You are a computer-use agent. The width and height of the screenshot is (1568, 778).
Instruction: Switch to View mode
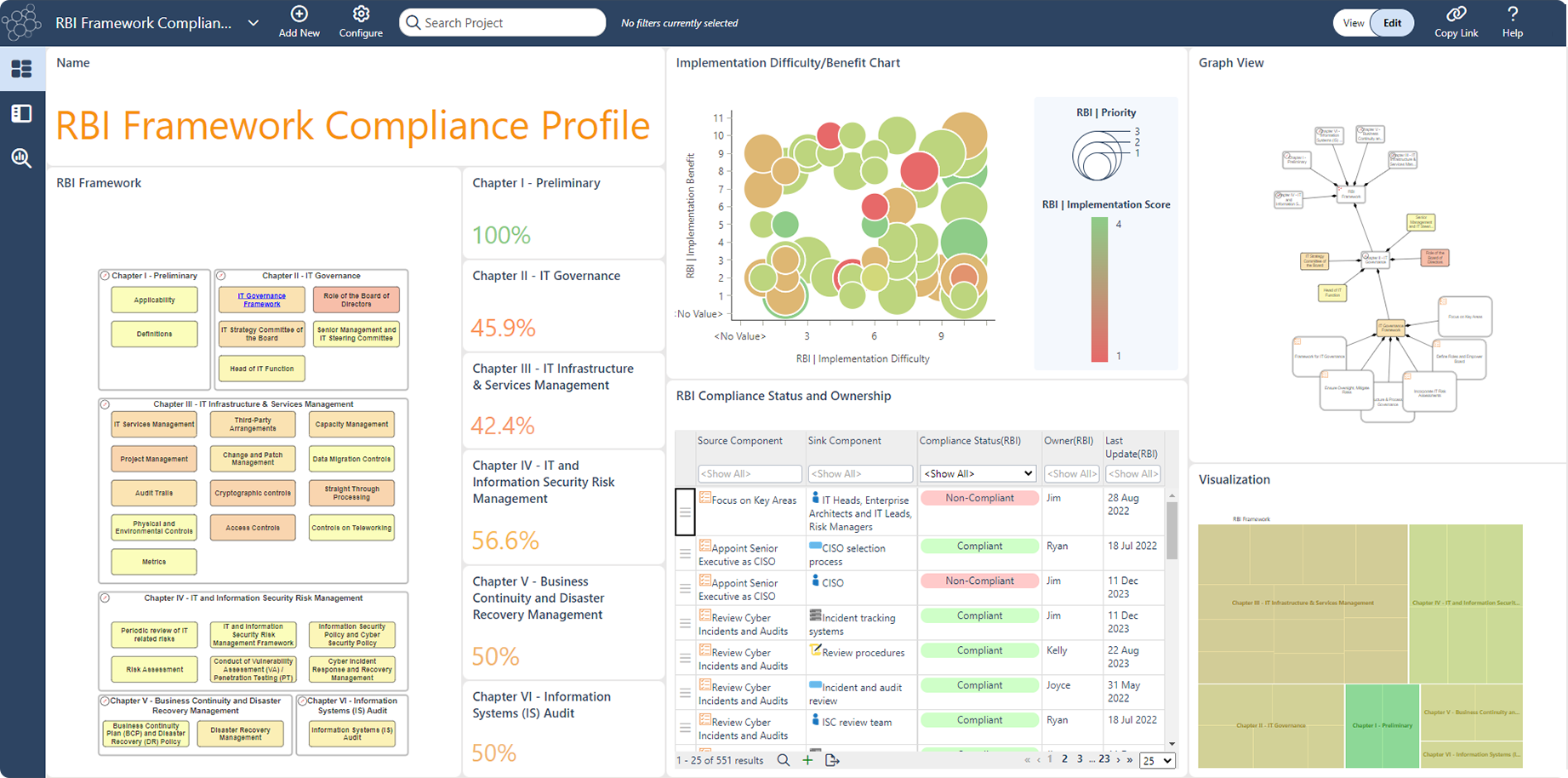(1353, 22)
